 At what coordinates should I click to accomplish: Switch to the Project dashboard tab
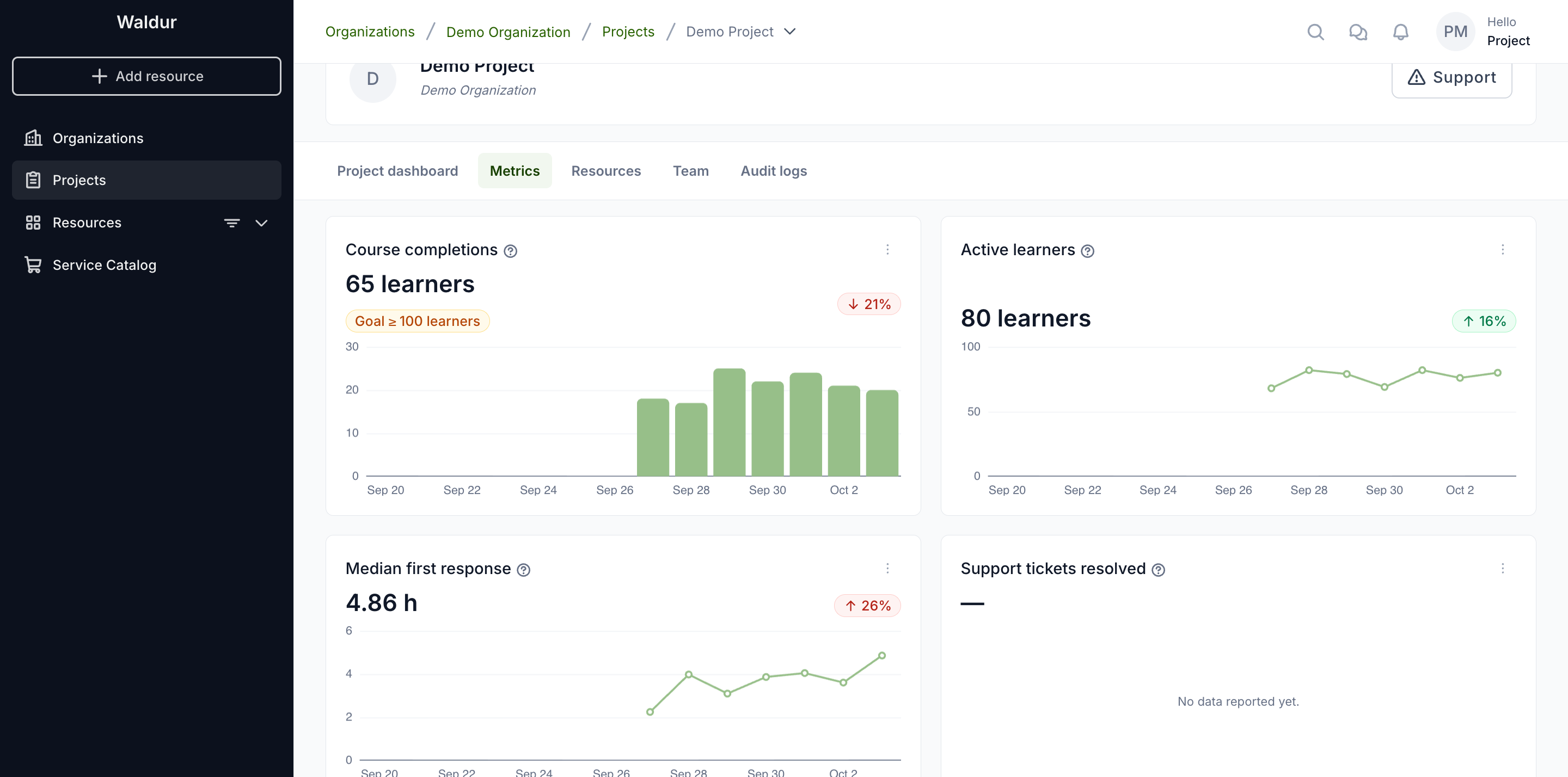tap(397, 171)
